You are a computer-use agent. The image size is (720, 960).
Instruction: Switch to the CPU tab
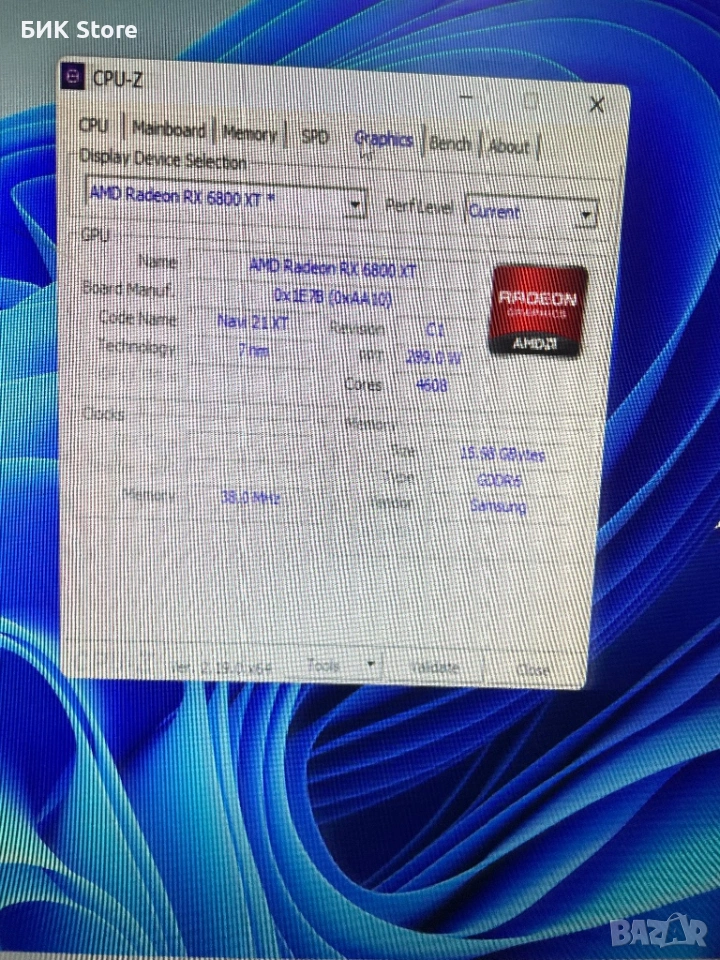(x=93, y=126)
